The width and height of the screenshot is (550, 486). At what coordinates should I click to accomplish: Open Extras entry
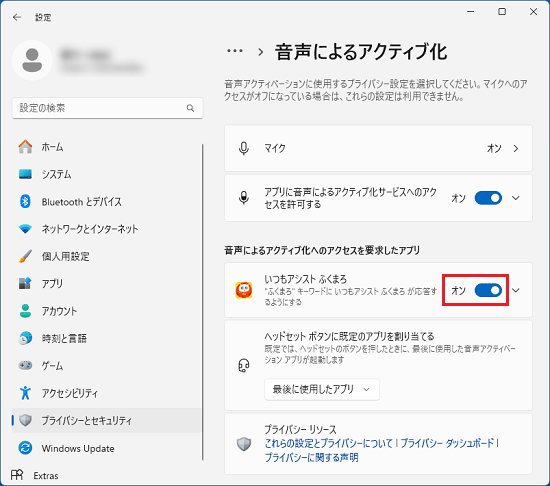tap(46, 475)
